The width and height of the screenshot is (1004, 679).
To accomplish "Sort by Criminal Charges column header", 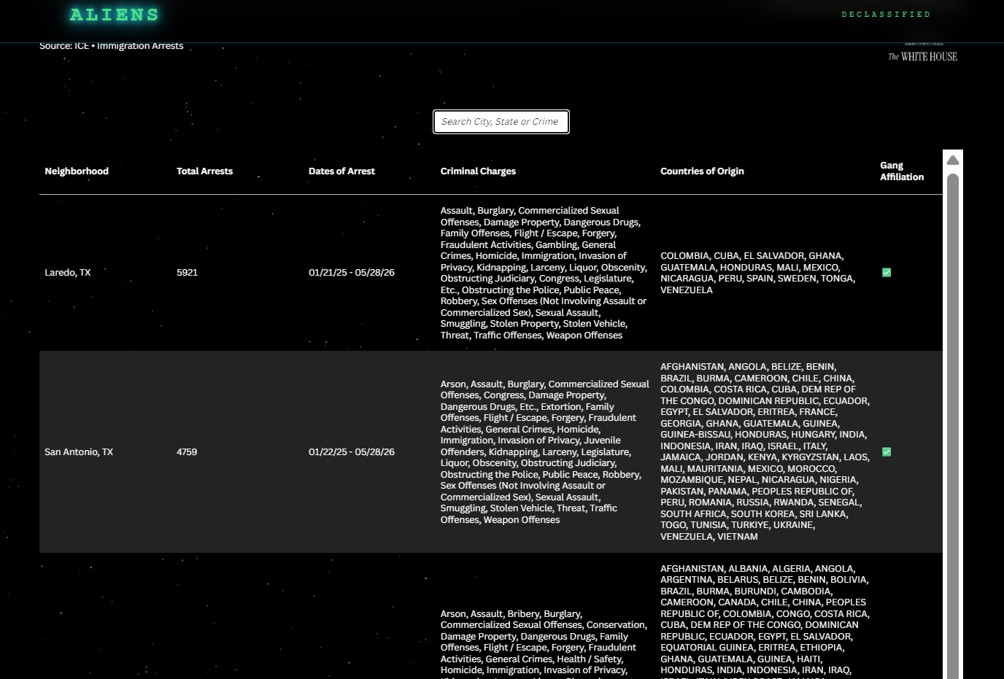I will (478, 171).
